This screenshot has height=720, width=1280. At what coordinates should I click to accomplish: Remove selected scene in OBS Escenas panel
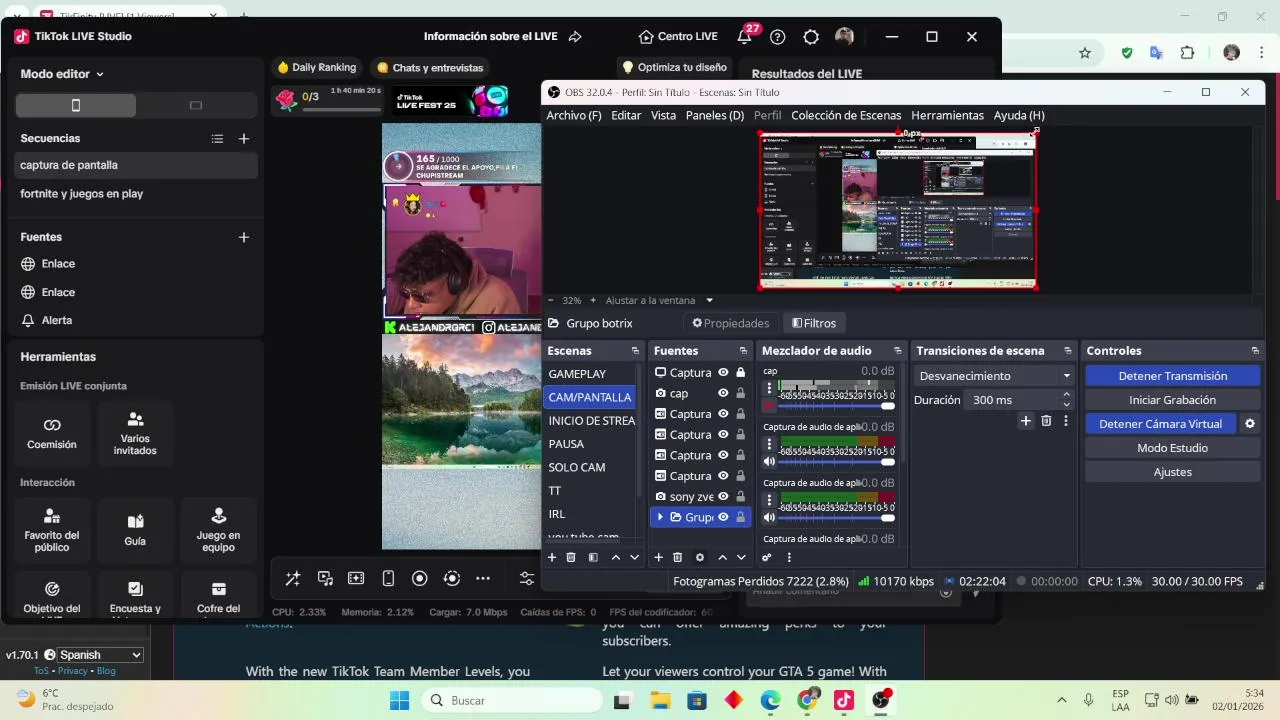click(571, 557)
